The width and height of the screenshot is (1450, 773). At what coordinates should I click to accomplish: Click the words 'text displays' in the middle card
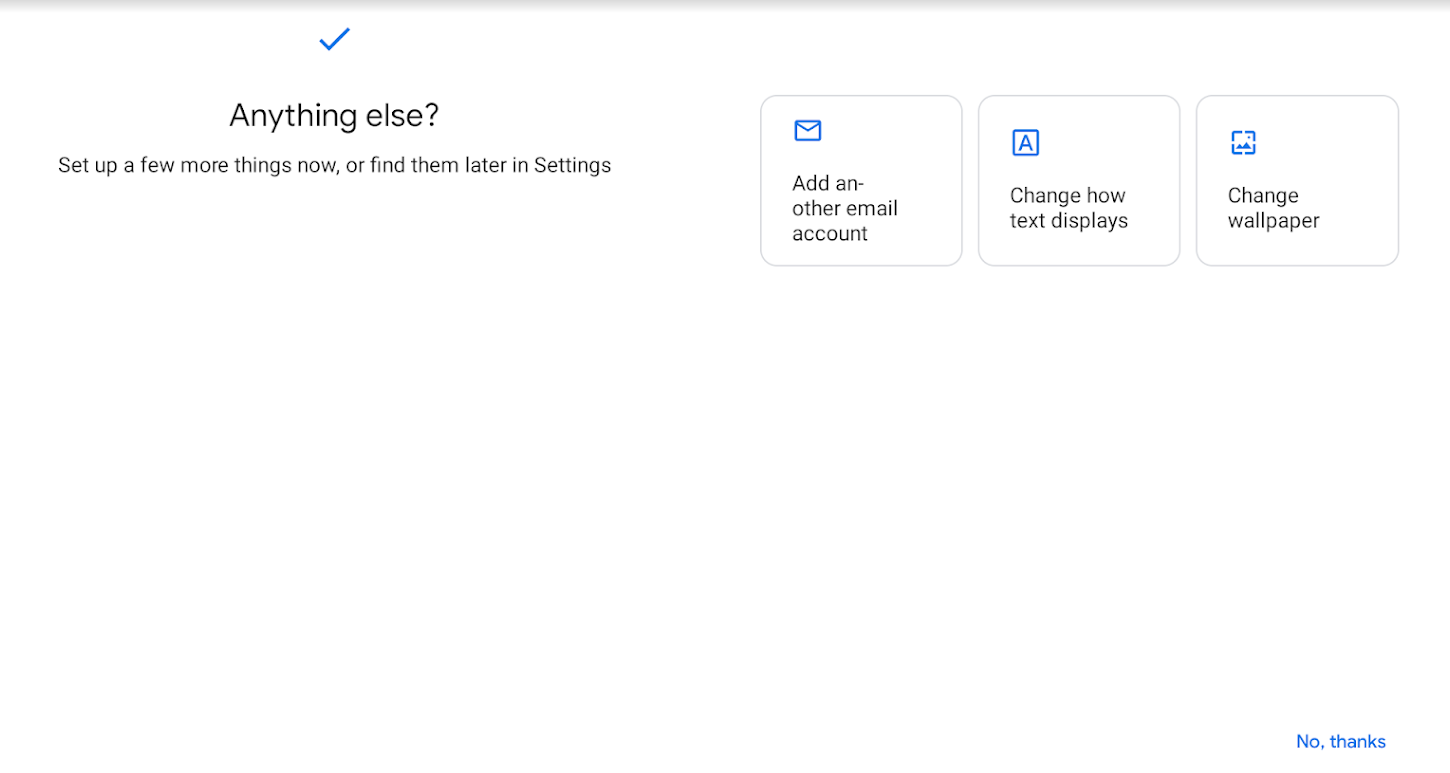1068,221
